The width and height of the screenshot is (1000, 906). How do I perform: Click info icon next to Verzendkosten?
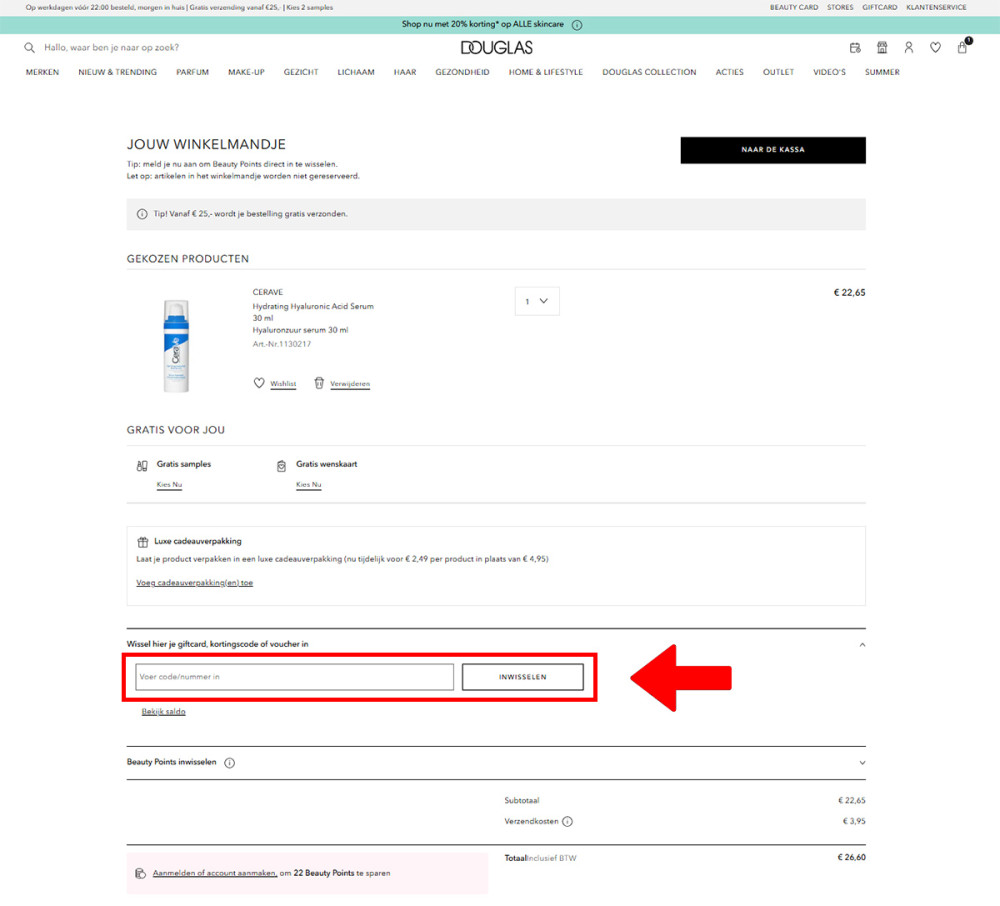(568, 822)
